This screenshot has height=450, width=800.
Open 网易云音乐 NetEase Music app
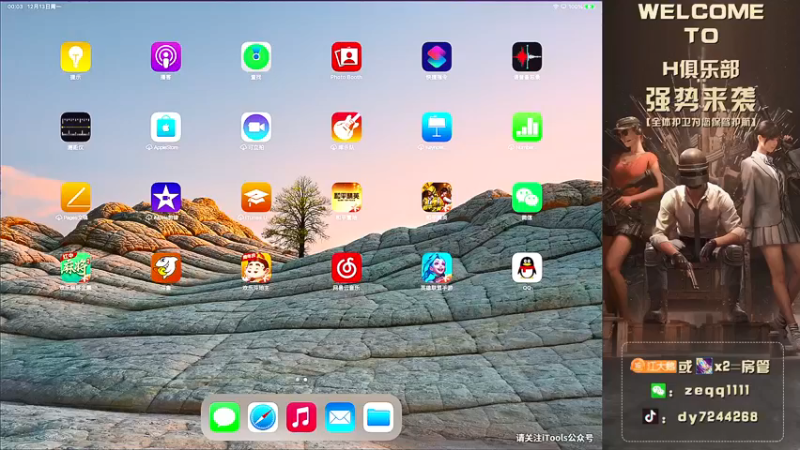346,267
